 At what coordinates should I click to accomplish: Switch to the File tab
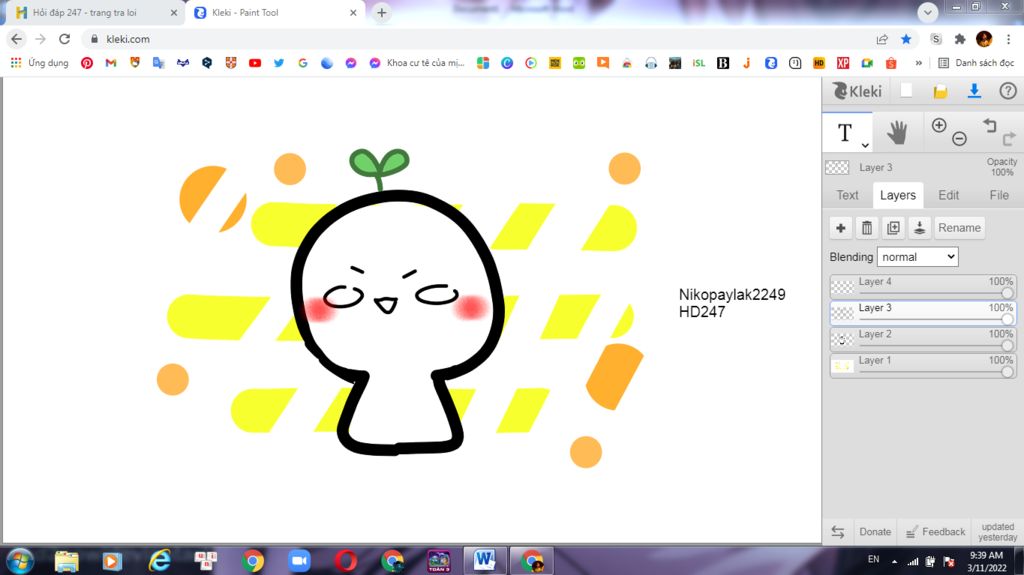click(999, 195)
